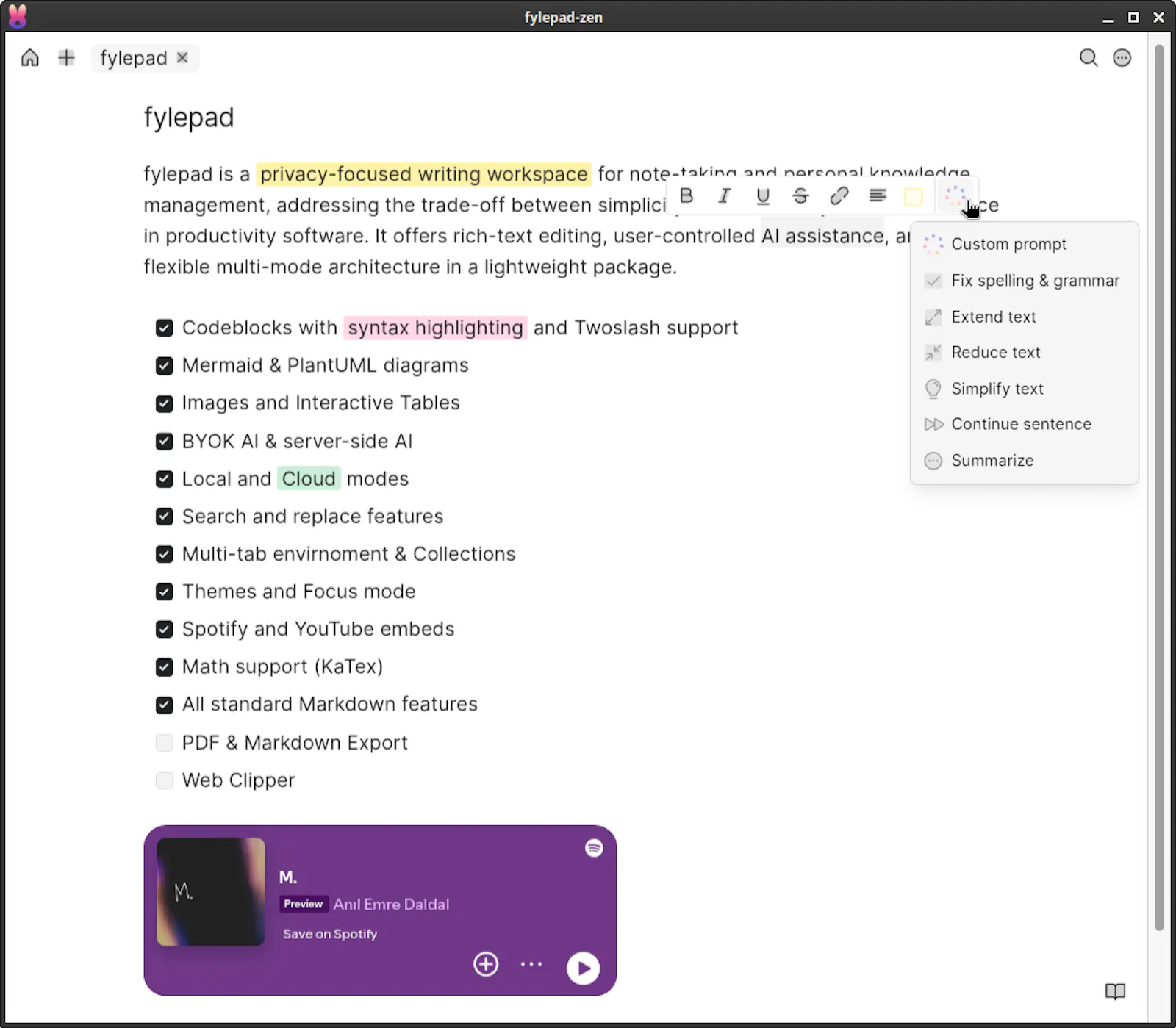Choose Continue sentence
The width and height of the screenshot is (1176, 1028).
1024,424
